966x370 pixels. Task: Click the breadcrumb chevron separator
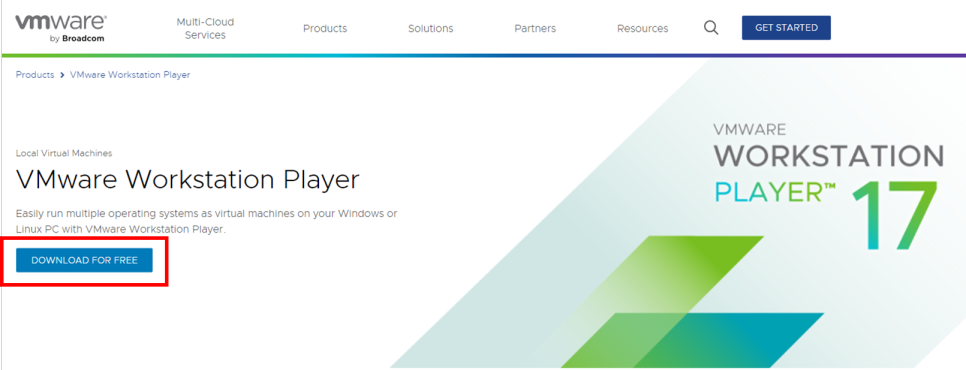62,75
